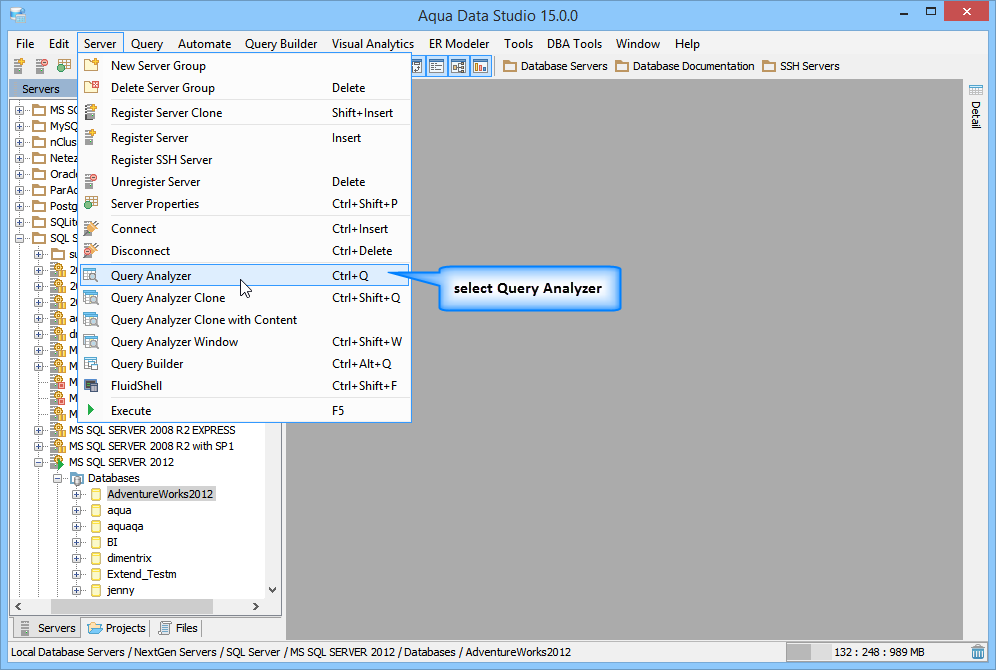Image resolution: width=996 pixels, height=670 pixels.
Task: Expand the first MS SQ folder in Servers tree
Action: [x=19, y=110]
